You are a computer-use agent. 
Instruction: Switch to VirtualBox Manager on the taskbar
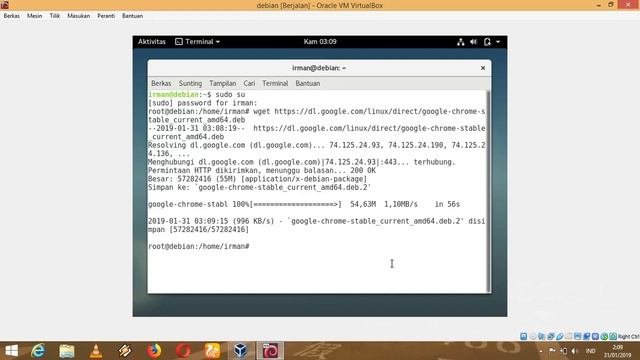pyautogui.click(x=241, y=351)
